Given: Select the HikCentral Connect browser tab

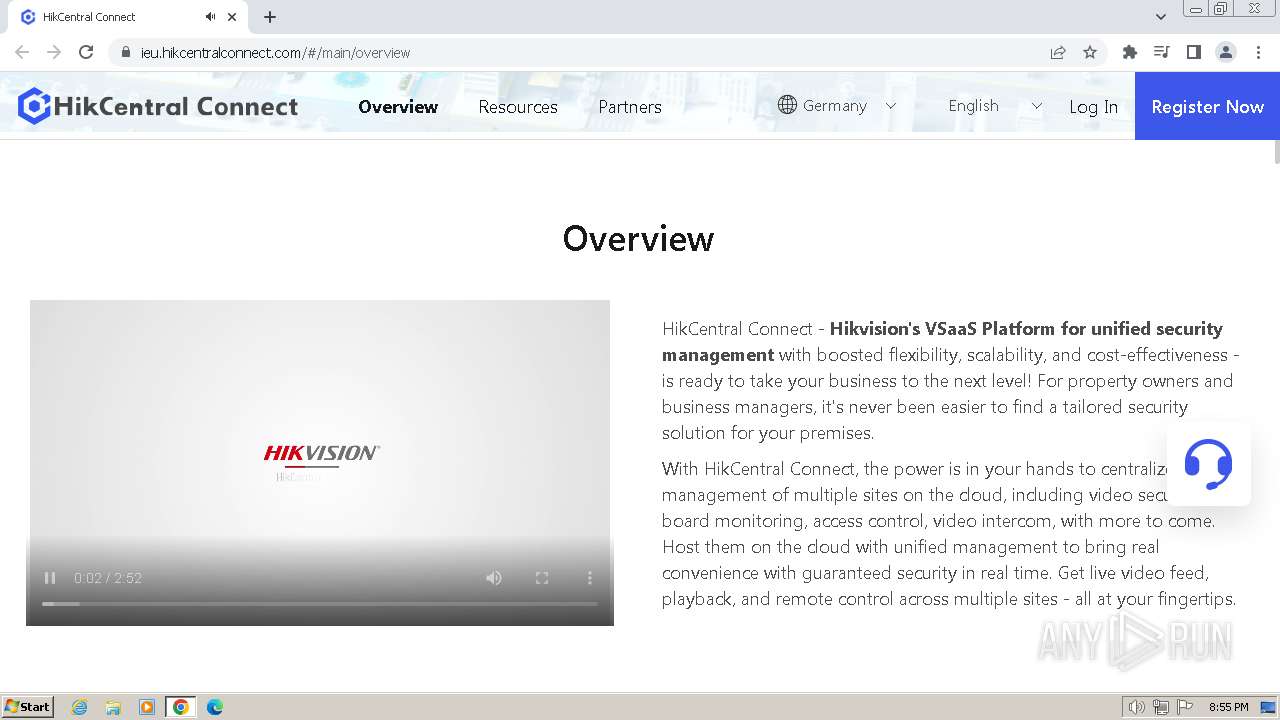Looking at the screenshot, I should pos(128,17).
